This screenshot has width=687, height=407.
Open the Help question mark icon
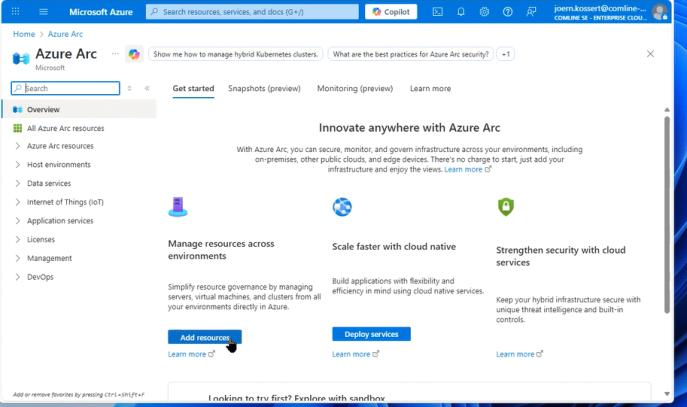507,12
